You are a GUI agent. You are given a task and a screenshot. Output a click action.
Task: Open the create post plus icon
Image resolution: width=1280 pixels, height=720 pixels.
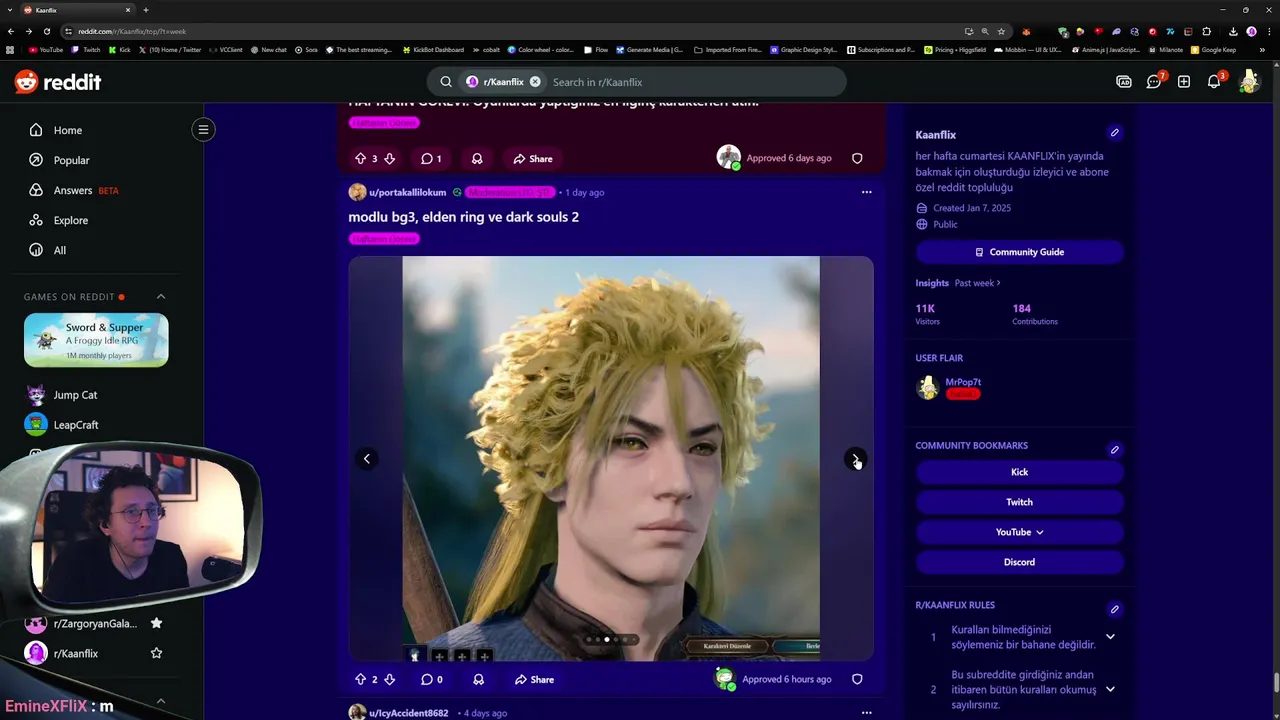[x=1184, y=82]
